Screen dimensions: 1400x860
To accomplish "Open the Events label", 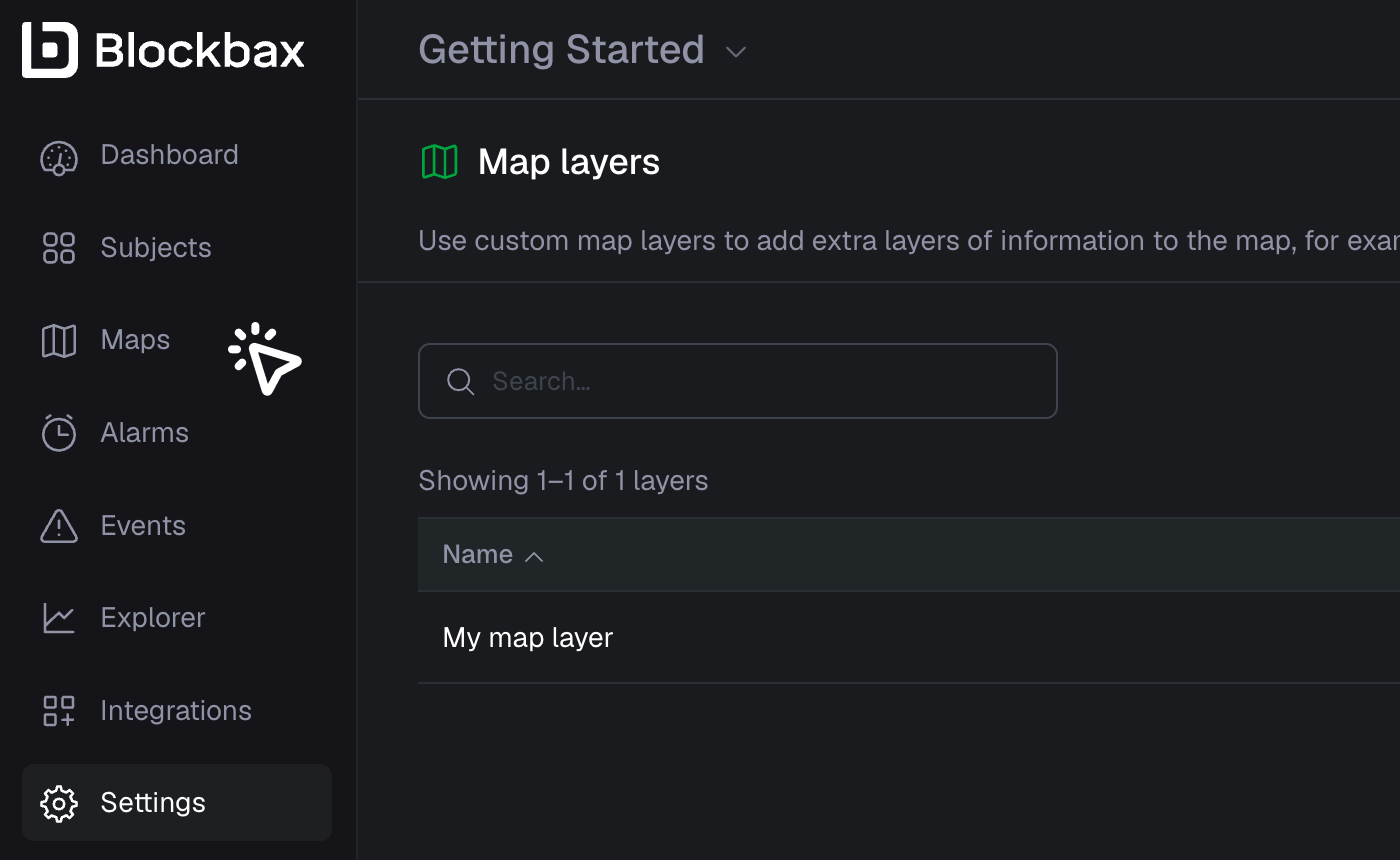I will (x=143, y=526).
